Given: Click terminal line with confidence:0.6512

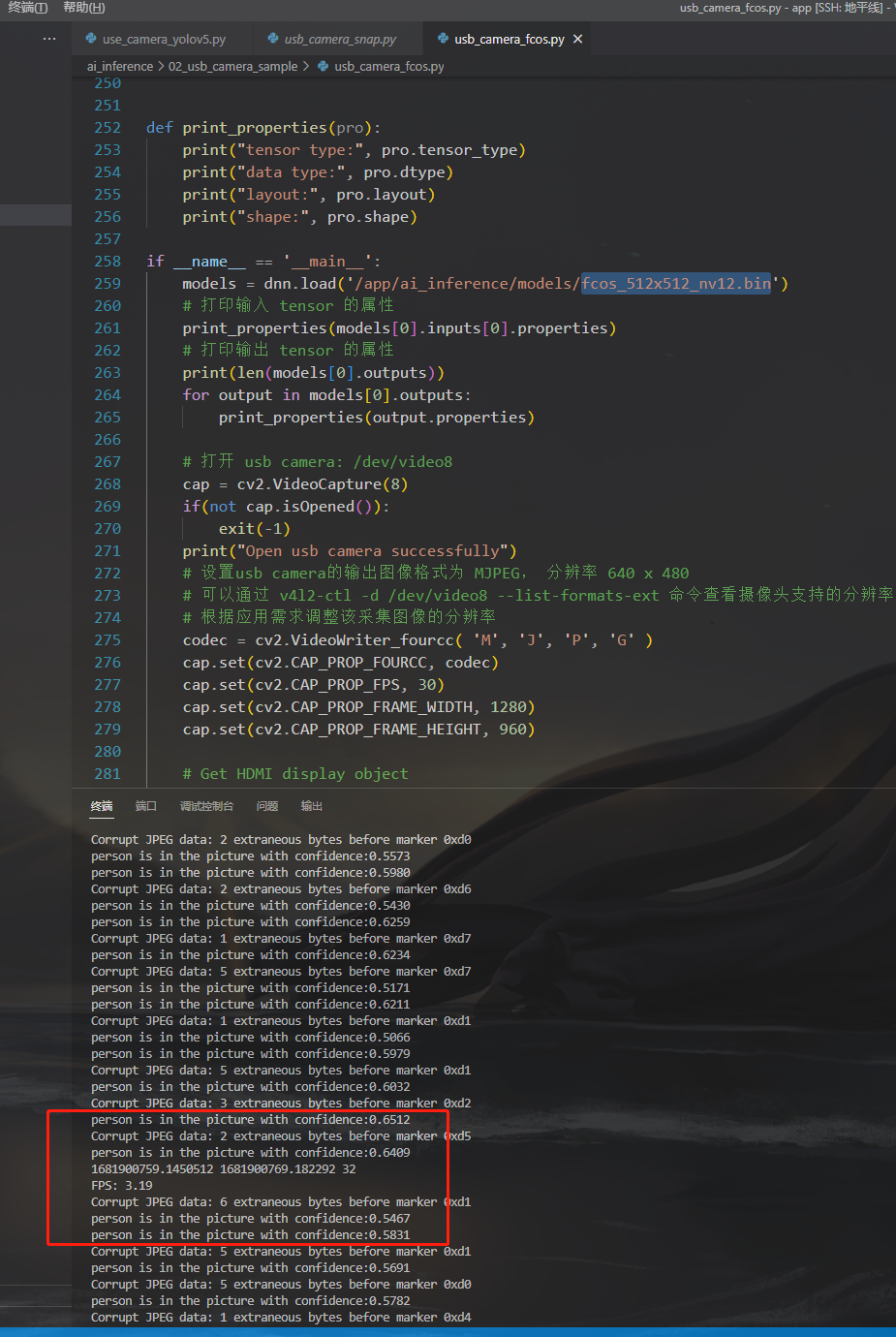Looking at the screenshot, I should [x=251, y=1120].
